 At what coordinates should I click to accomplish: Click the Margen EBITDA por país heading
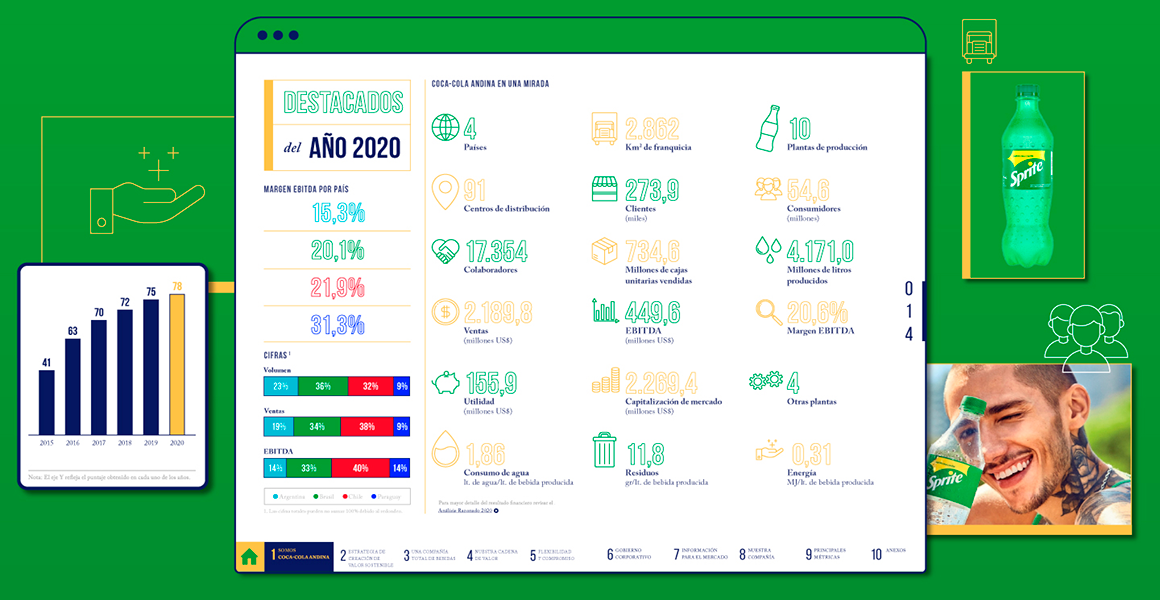(306, 189)
